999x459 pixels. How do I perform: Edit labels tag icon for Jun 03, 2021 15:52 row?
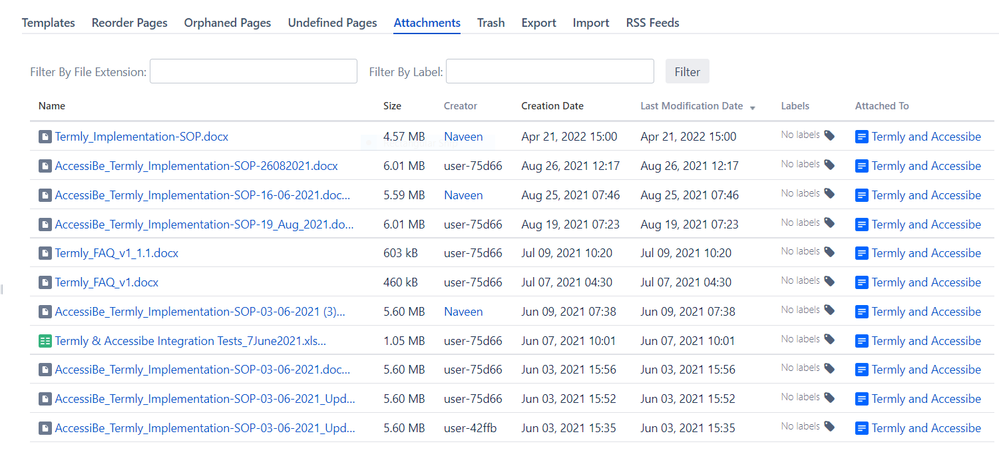829,397
